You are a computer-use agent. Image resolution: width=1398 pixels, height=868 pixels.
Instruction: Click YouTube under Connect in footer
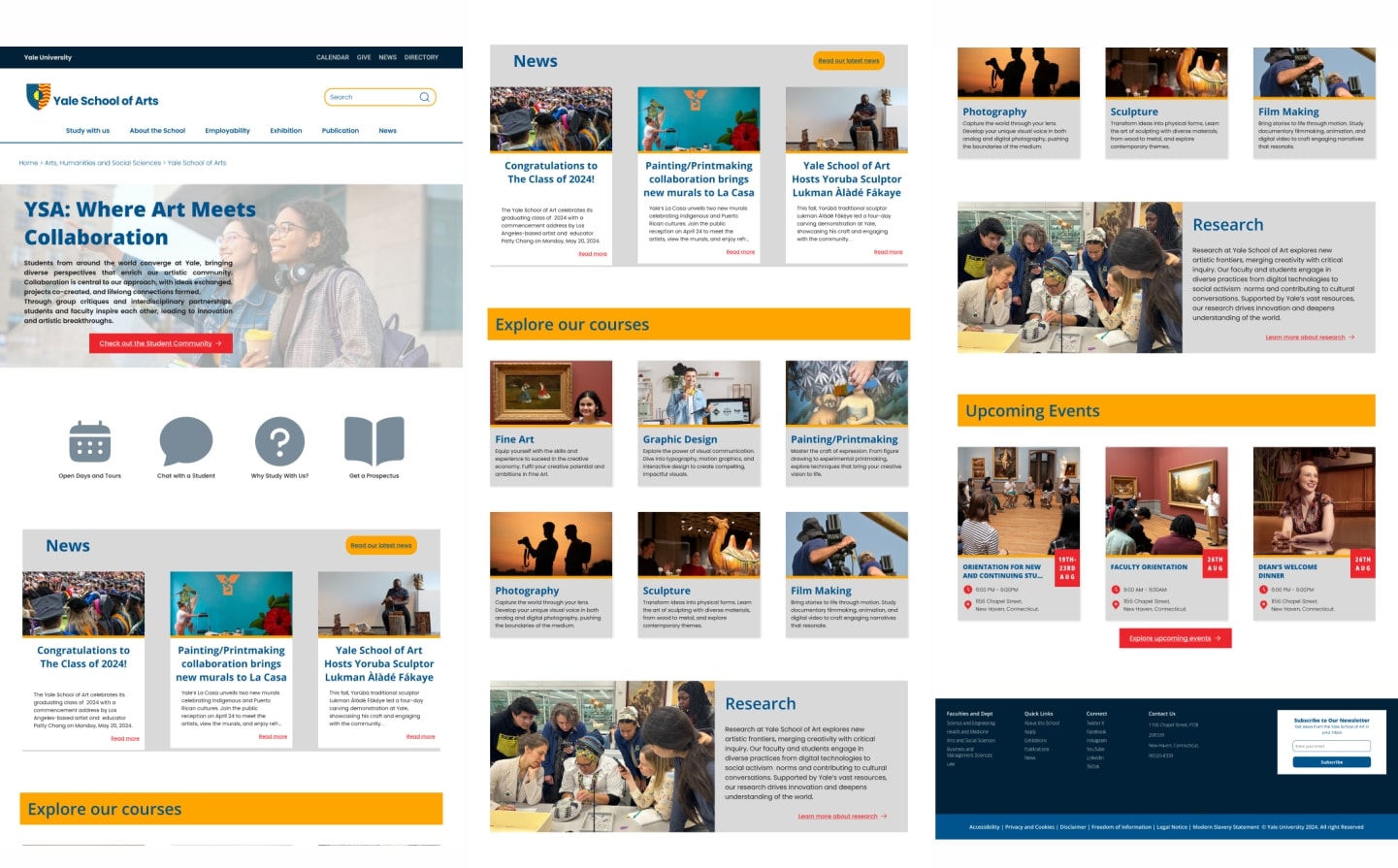pyautogui.click(x=1095, y=749)
